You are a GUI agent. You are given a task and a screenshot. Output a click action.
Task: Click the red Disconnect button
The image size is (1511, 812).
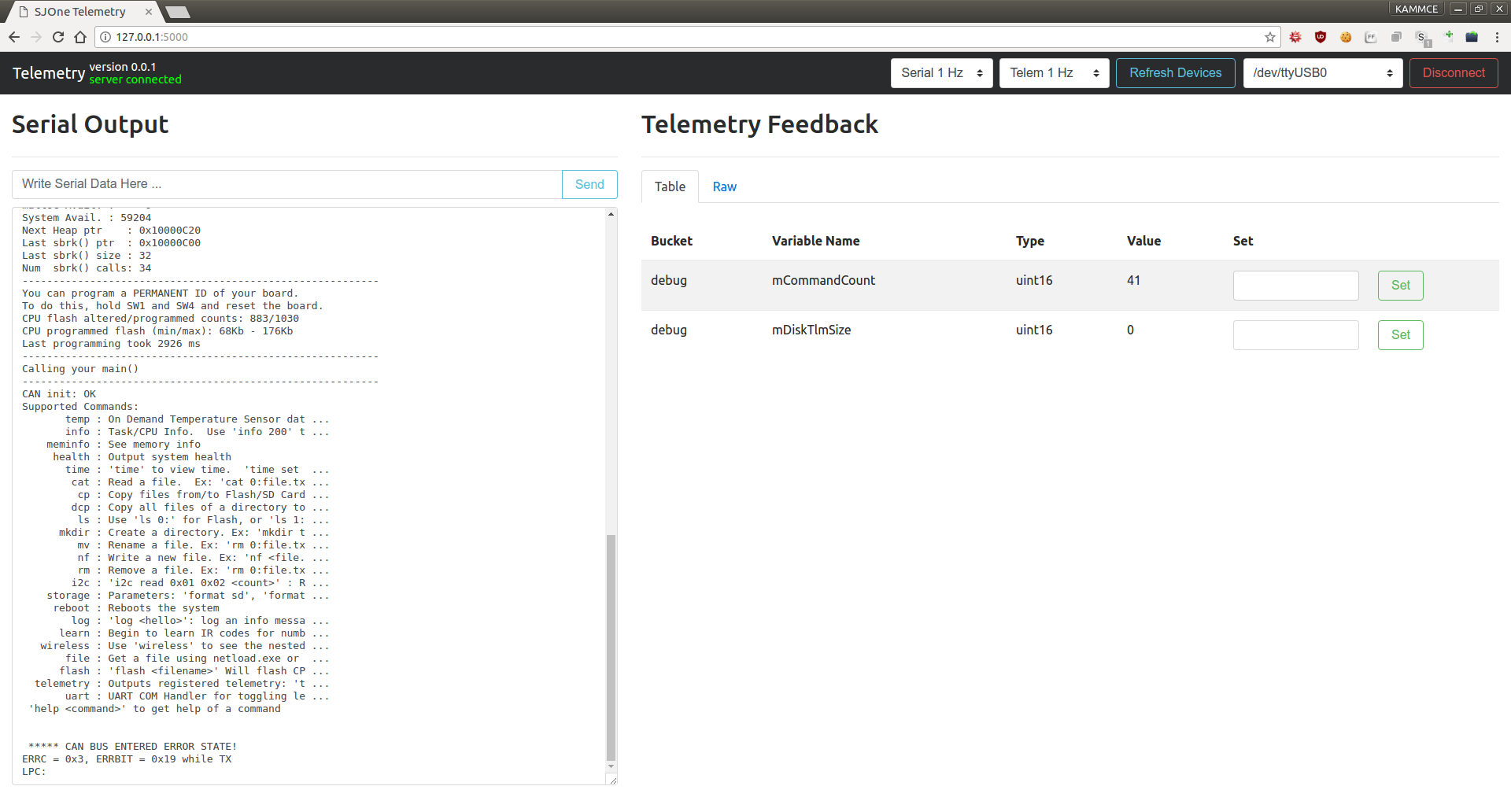[1454, 73]
